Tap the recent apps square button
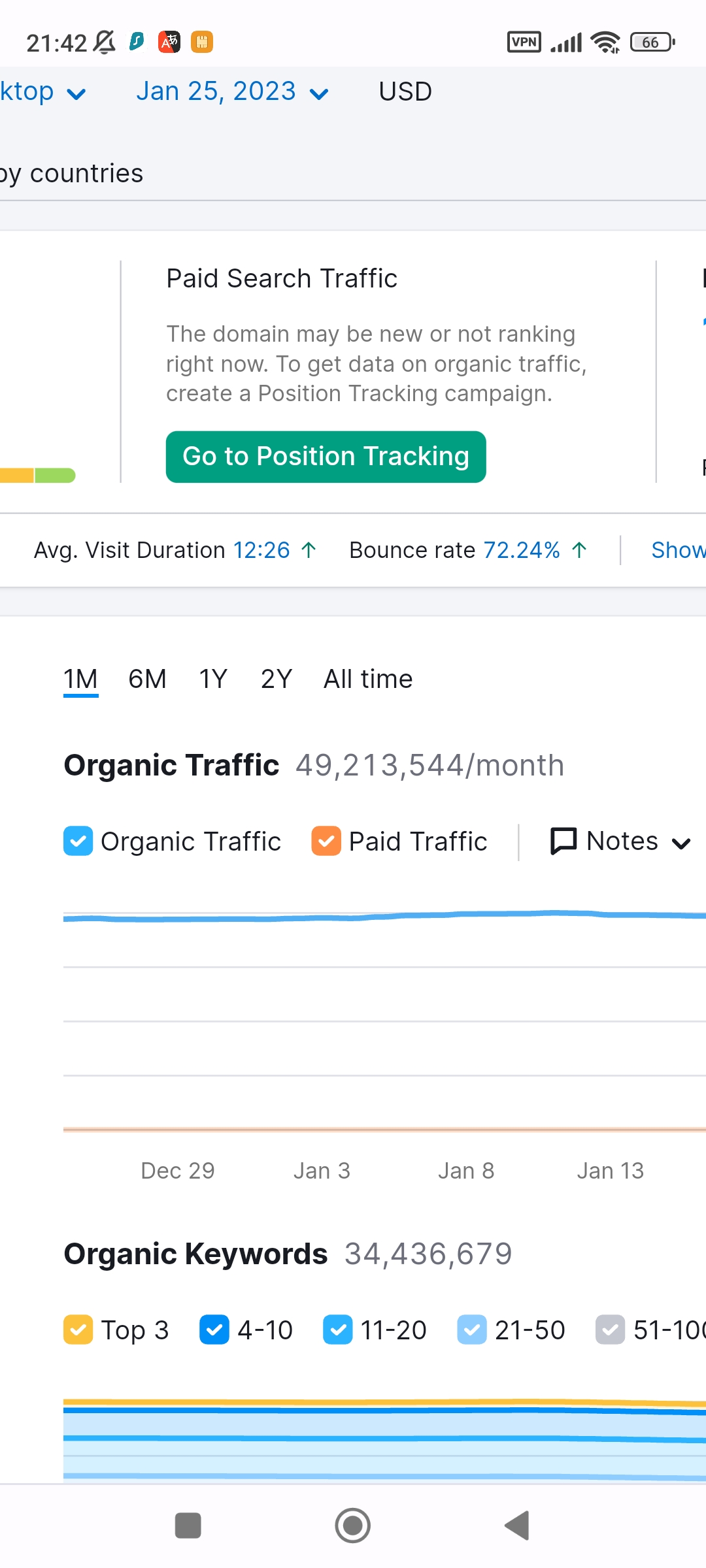 click(188, 1526)
